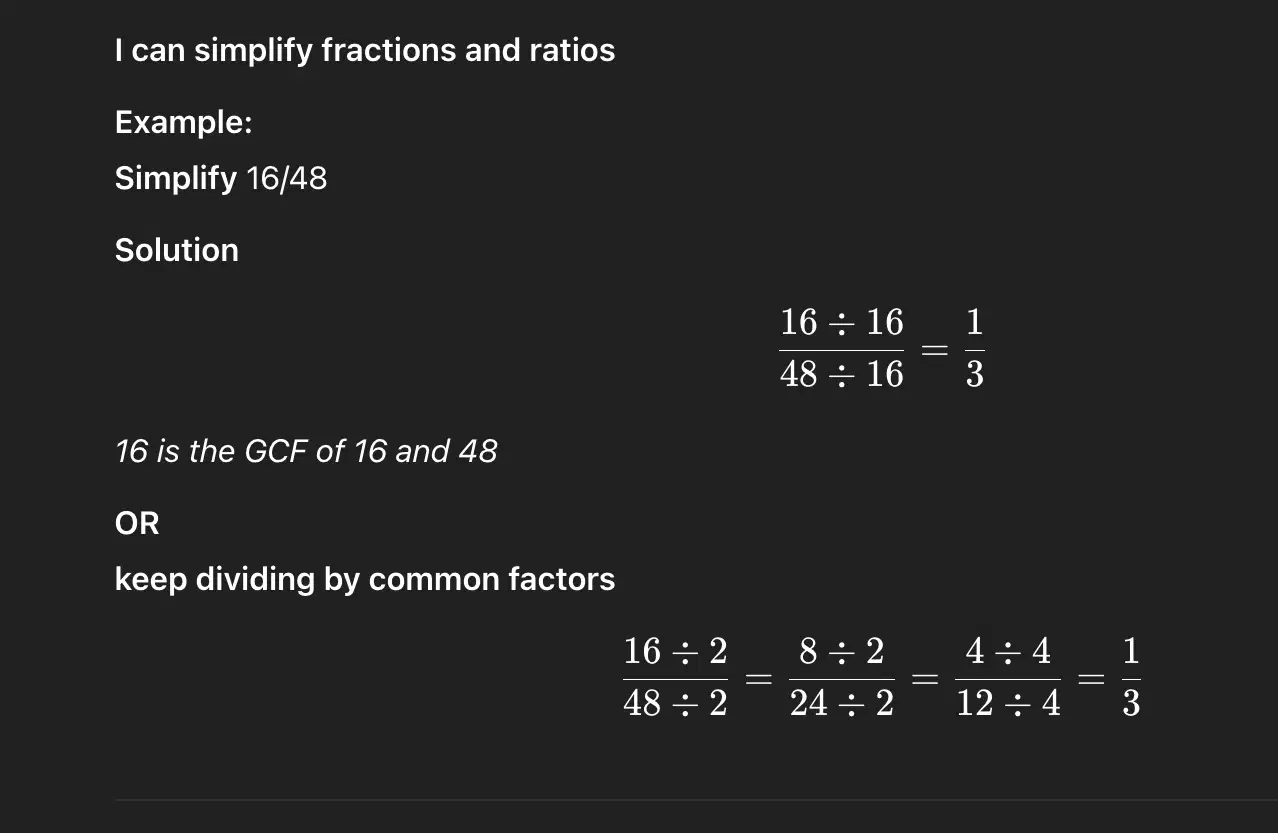Click the 1/3 result of the first equation
The image size is (1278, 833).
pyautogui.click(x=975, y=349)
